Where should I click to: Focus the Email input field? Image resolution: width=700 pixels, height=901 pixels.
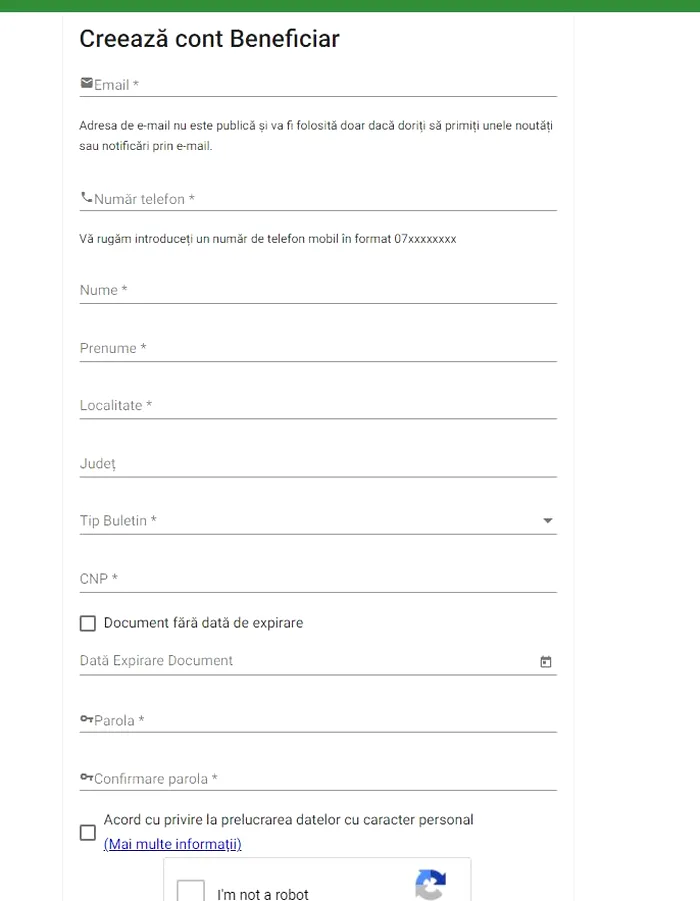pyautogui.click(x=320, y=85)
